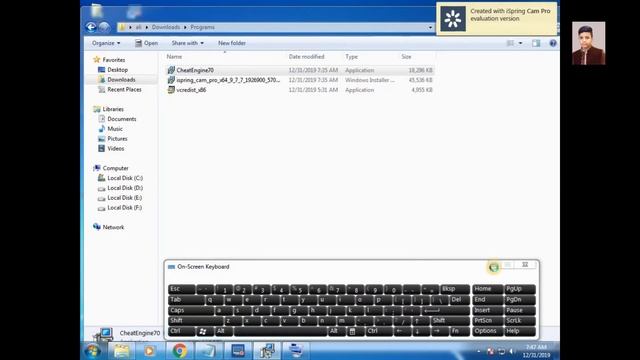
Task: Click the Windows Start button
Action: [x=93, y=351]
